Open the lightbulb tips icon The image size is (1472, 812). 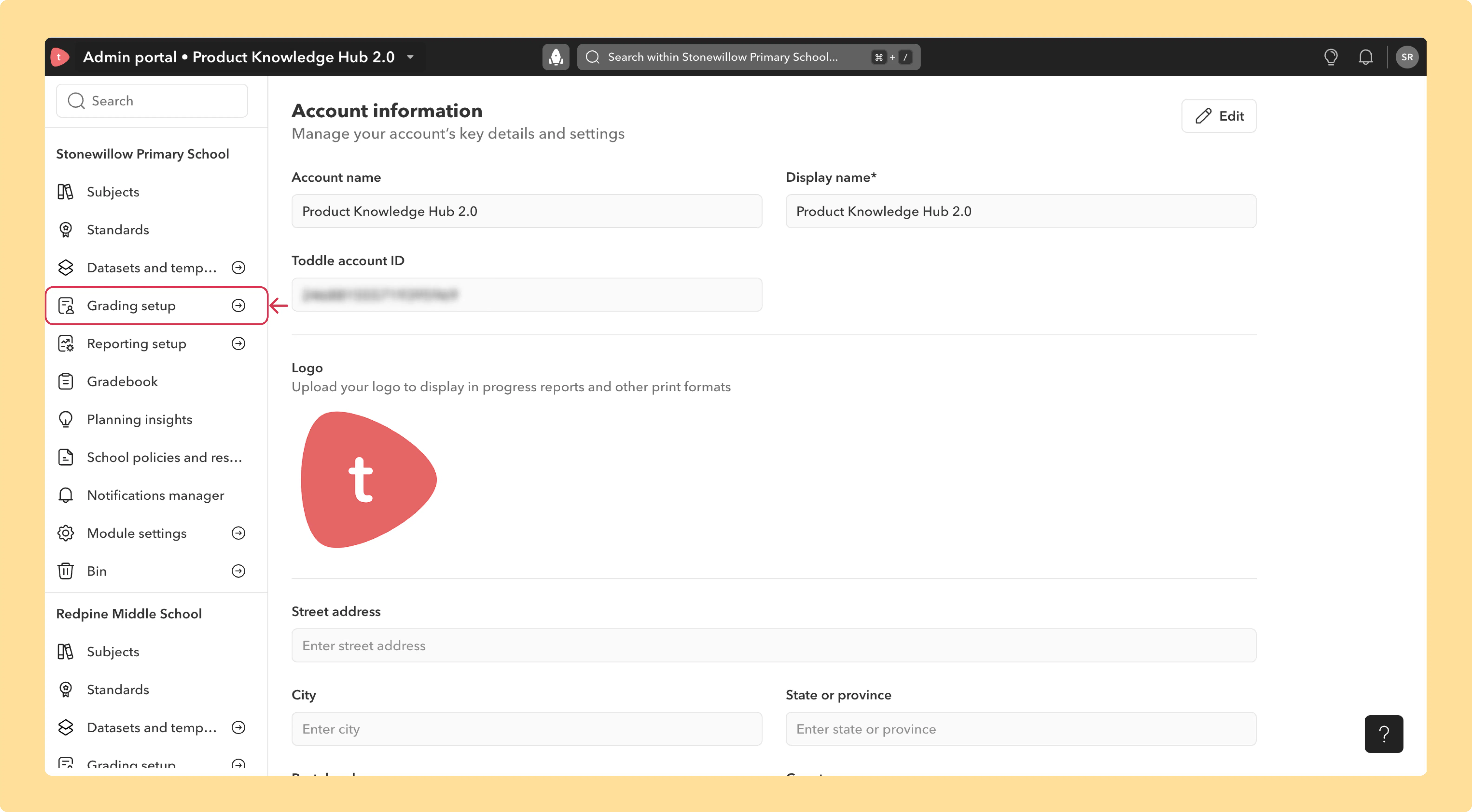[1330, 57]
